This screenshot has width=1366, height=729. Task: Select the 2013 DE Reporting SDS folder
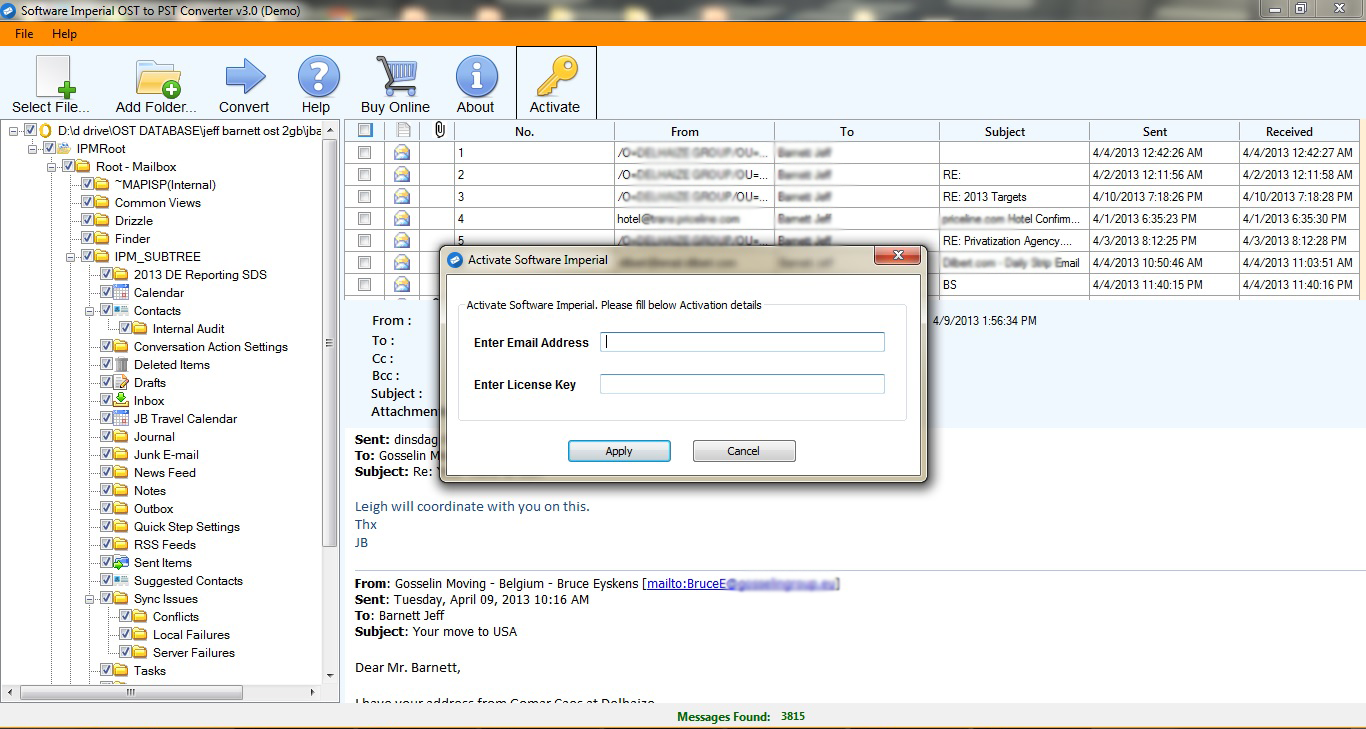(x=200, y=274)
